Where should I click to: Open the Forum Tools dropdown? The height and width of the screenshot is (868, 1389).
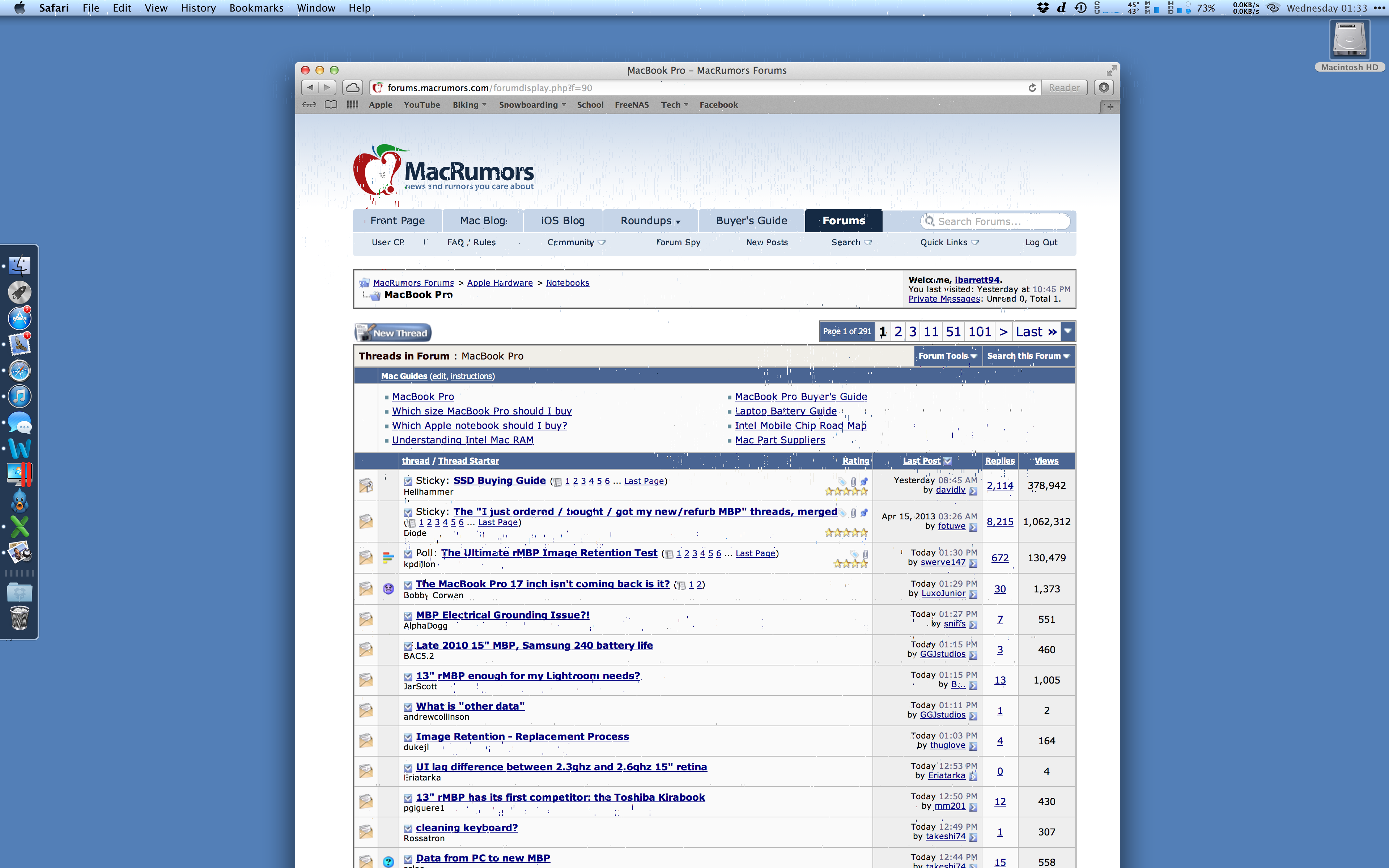pyautogui.click(x=948, y=356)
